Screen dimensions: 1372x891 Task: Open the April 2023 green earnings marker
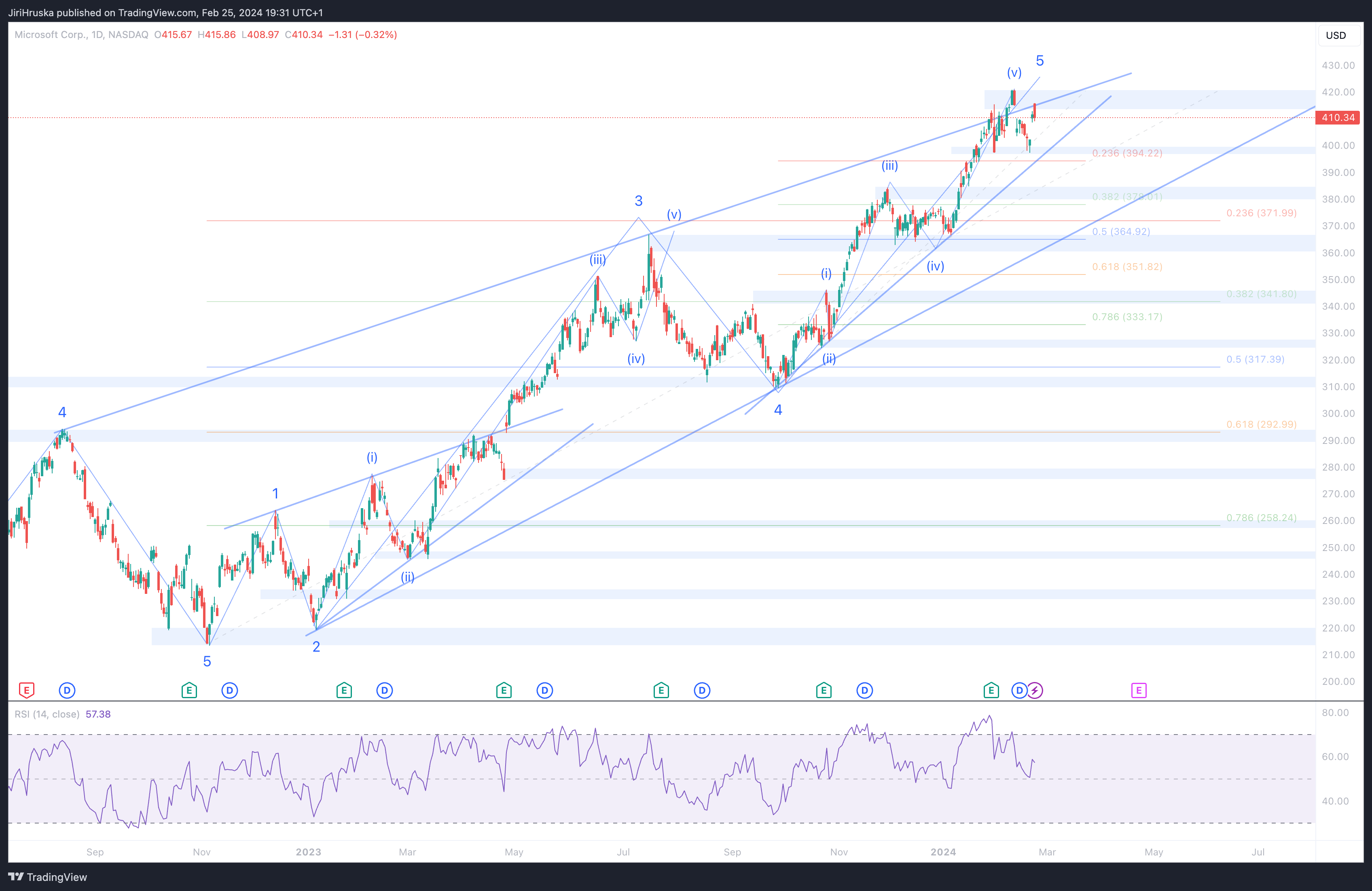pos(504,690)
